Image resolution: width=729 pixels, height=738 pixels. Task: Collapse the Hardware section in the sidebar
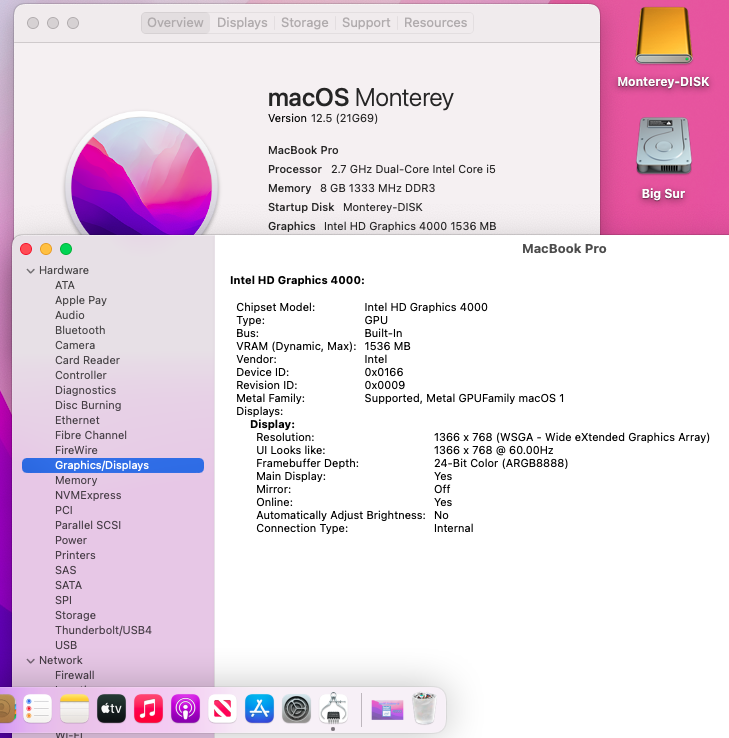31,271
